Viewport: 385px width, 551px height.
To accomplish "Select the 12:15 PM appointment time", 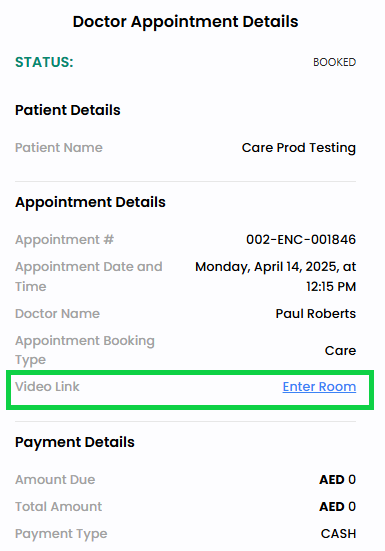I will pyautogui.click(x=331, y=286).
